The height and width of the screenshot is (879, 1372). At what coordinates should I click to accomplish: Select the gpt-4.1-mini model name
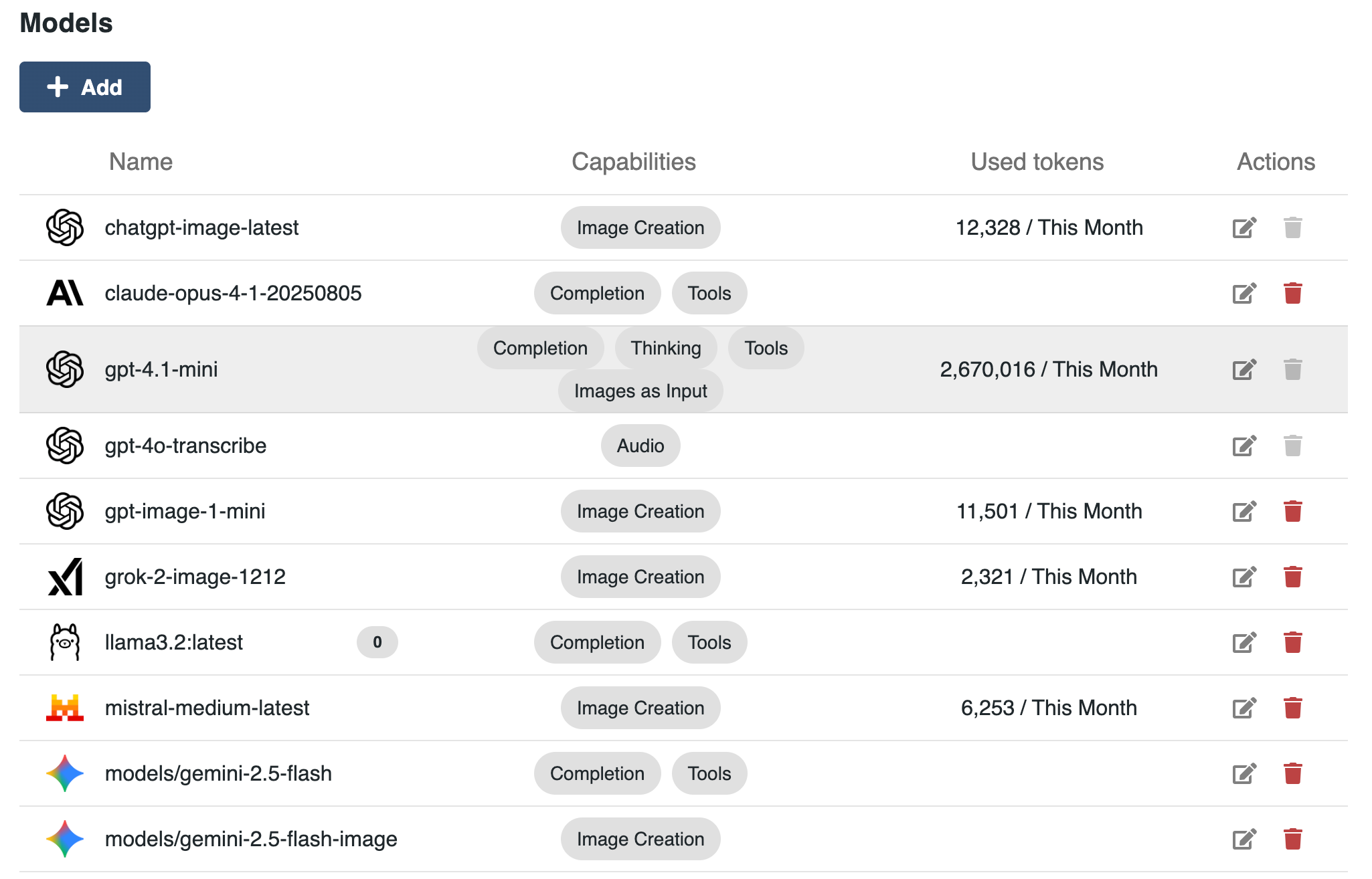(x=161, y=370)
